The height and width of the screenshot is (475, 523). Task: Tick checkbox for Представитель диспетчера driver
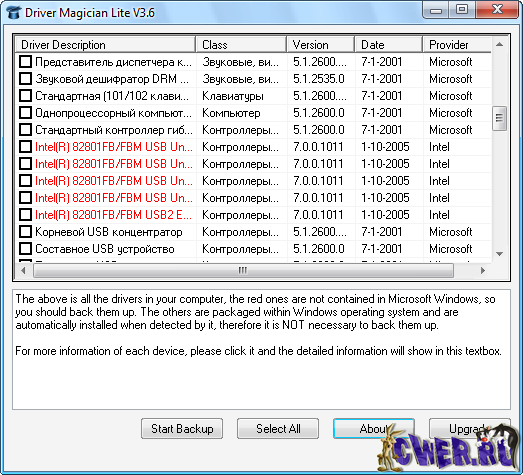coord(25,62)
